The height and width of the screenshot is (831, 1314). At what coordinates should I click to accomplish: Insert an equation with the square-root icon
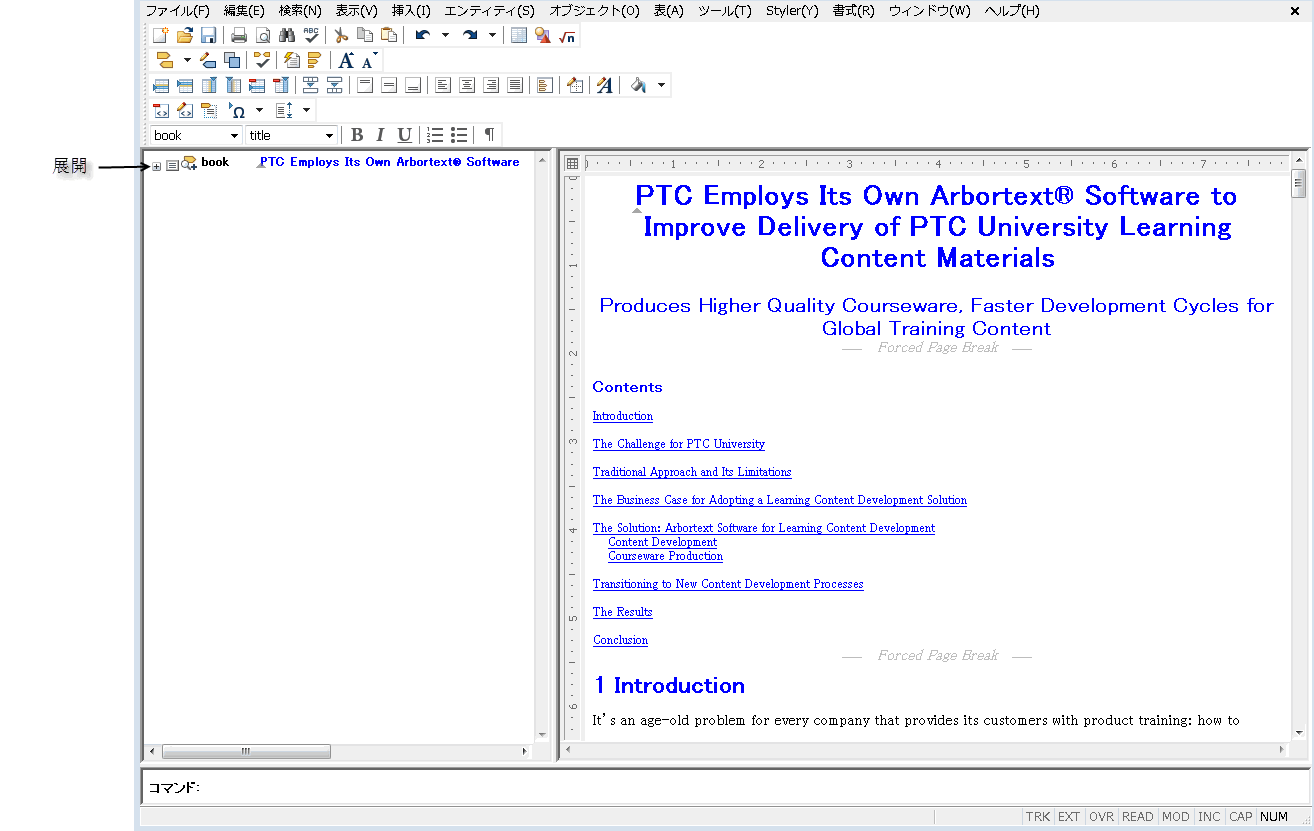567,36
